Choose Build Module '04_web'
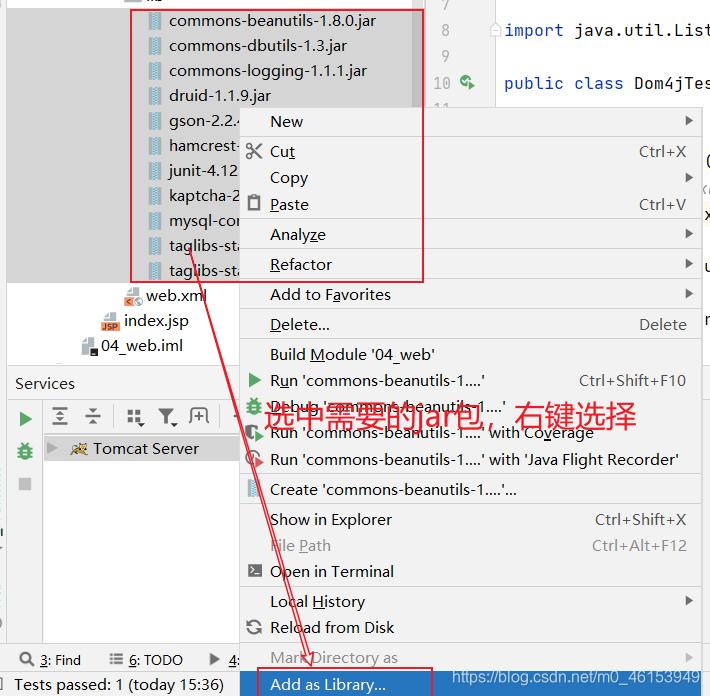The image size is (710, 696). point(470,354)
